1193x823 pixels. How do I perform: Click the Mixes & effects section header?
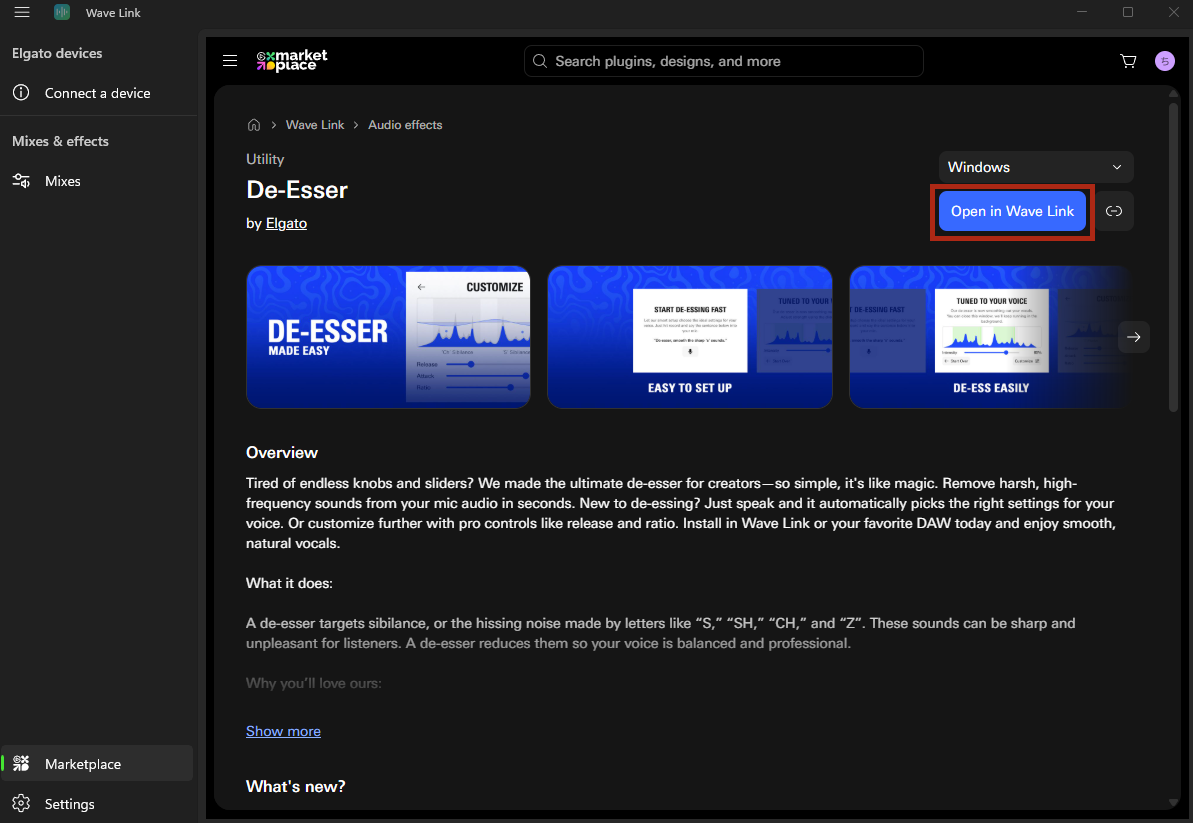60,141
